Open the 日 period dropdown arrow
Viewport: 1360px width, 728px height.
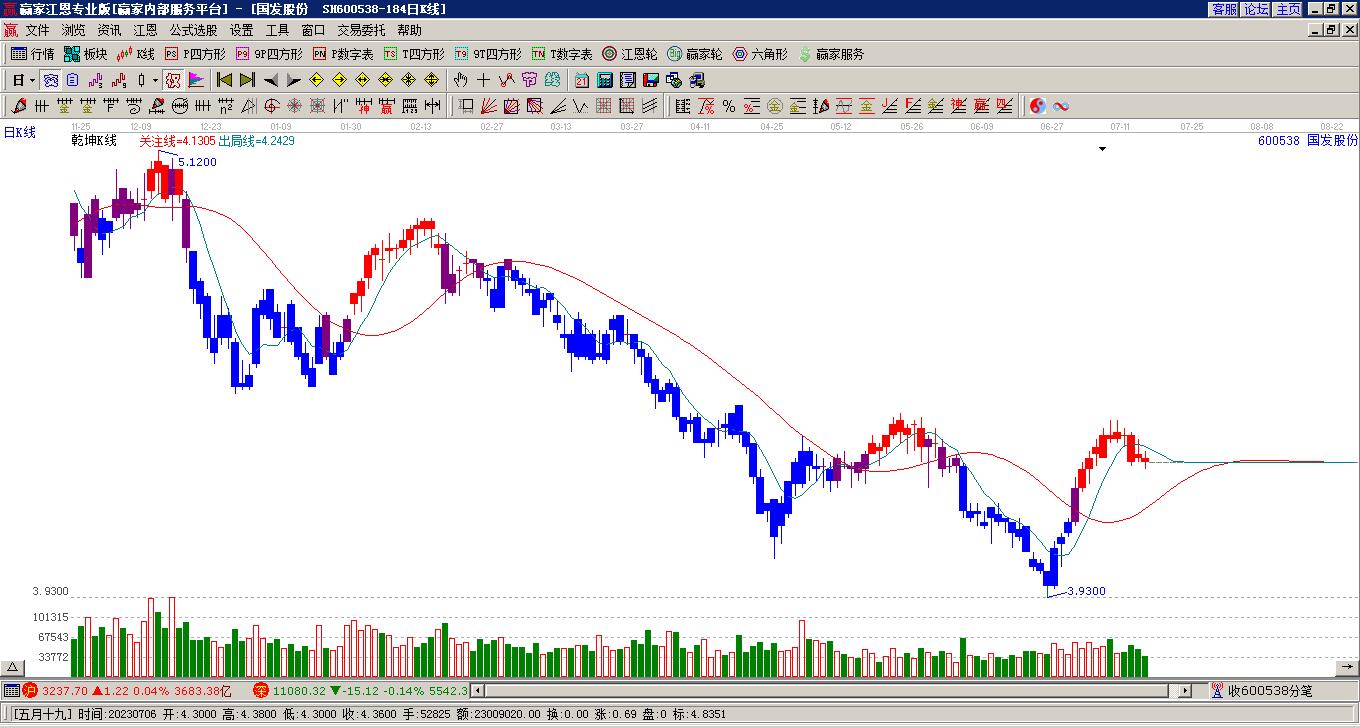click(x=33, y=80)
